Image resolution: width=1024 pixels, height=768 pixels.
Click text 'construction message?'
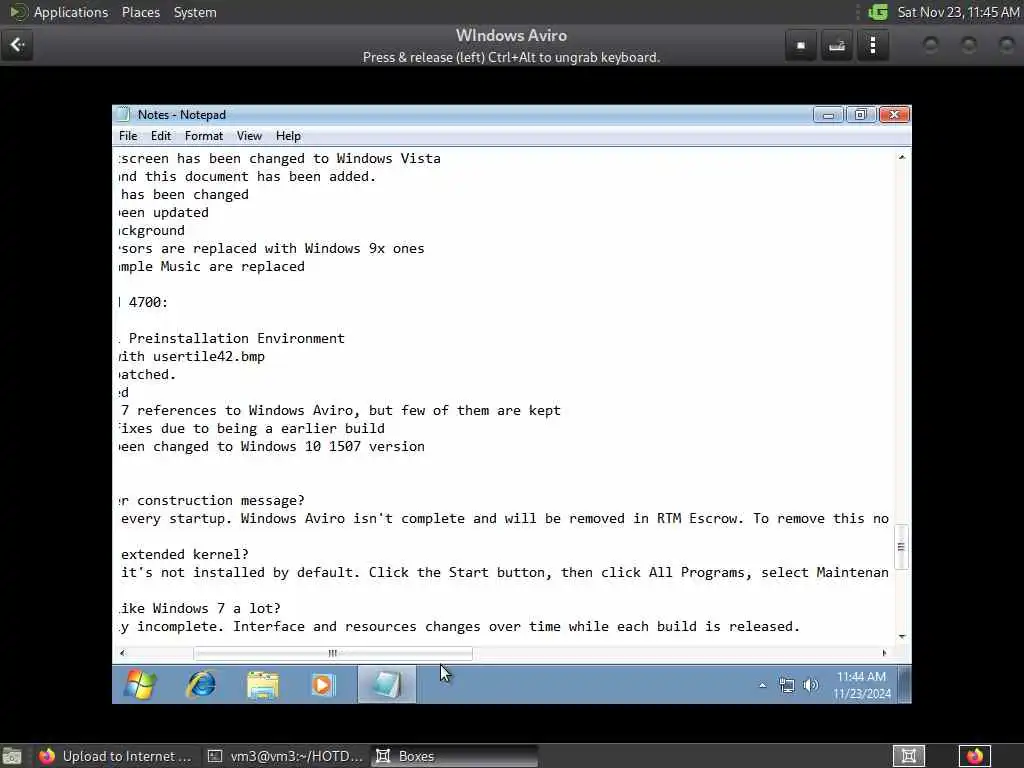click(221, 500)
